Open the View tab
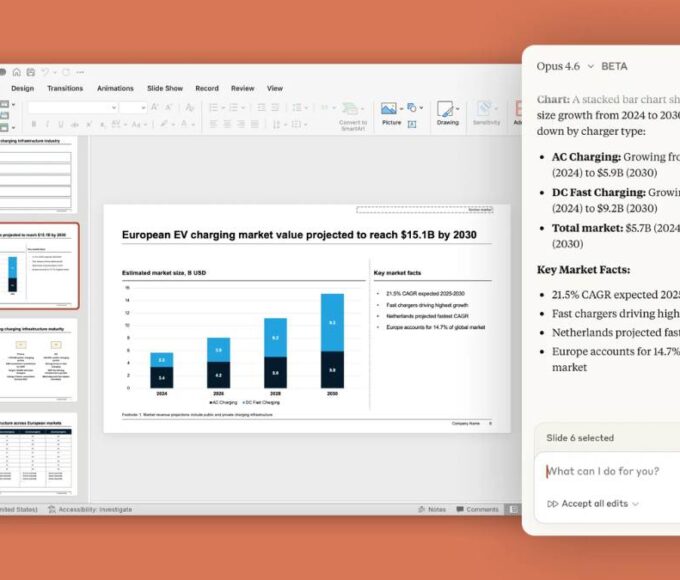The height and width of the screenshot is (580, 680). pyautogui.click(x=275, y=88)
